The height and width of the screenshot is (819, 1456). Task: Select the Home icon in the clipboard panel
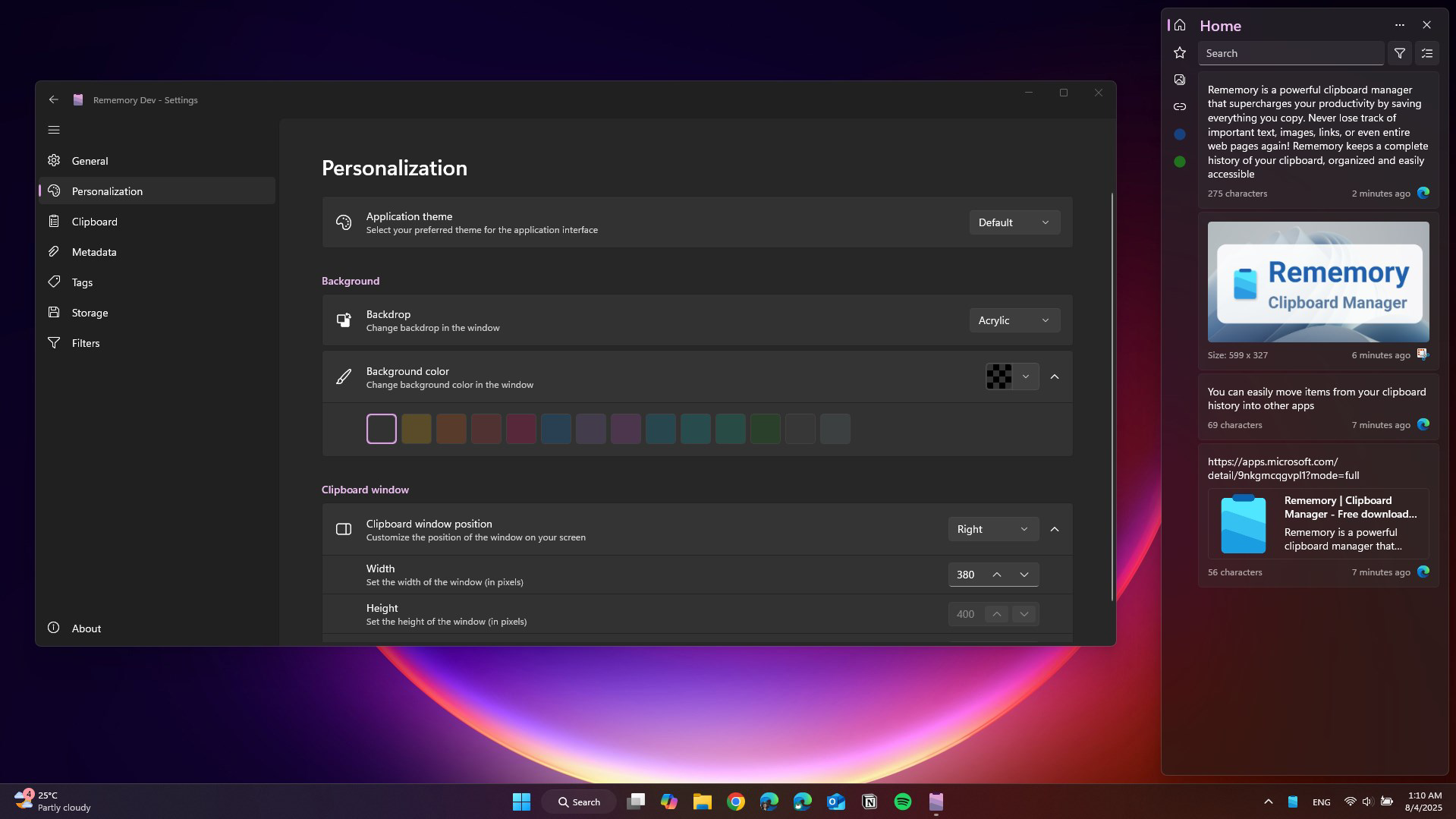click(1179, 25)
